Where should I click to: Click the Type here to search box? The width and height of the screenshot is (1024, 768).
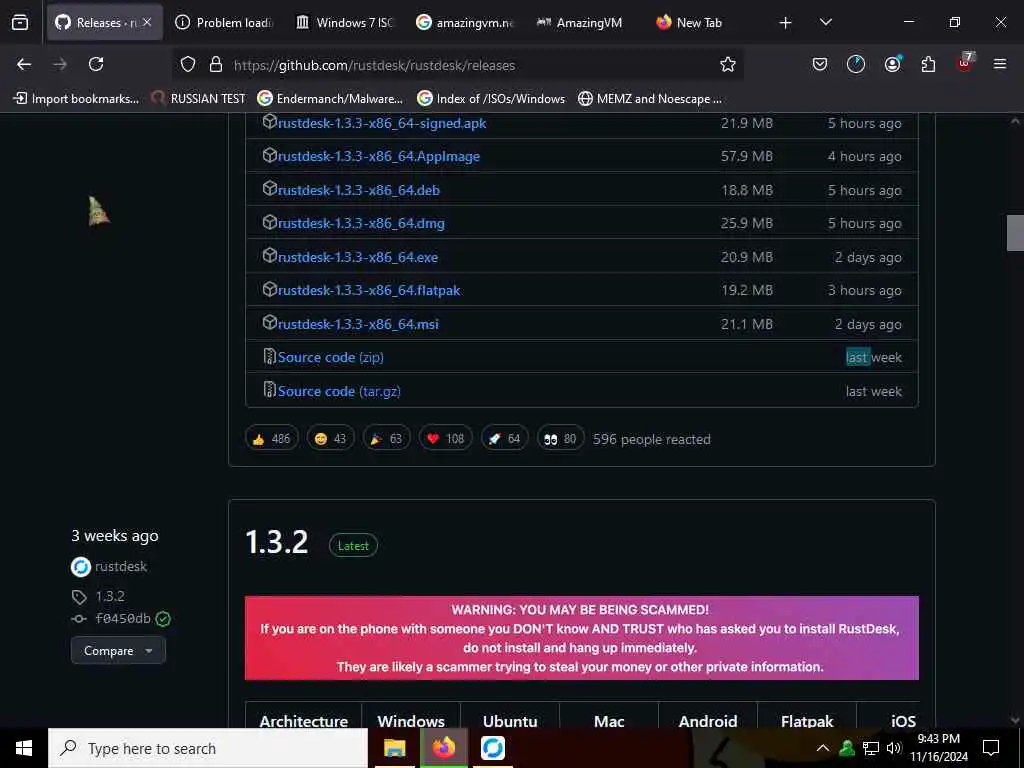(x=208, y=748)
